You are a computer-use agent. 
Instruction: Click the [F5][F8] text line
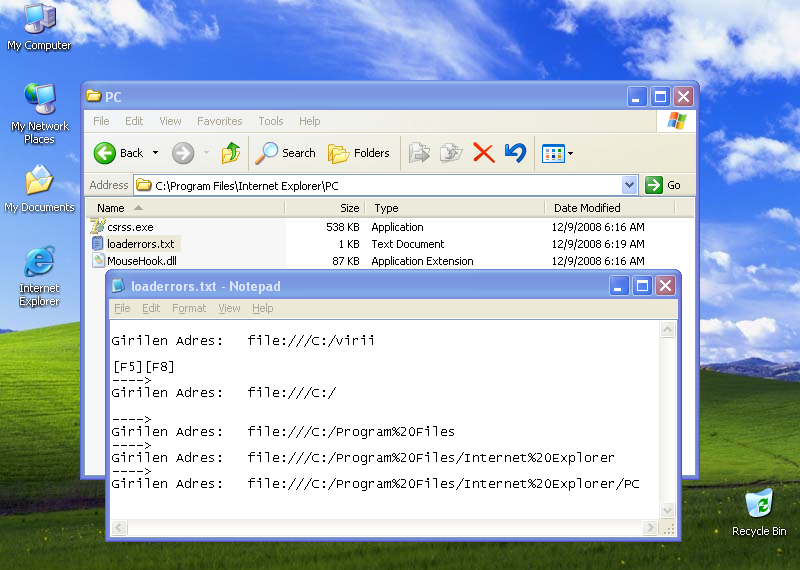click(143, 366)
